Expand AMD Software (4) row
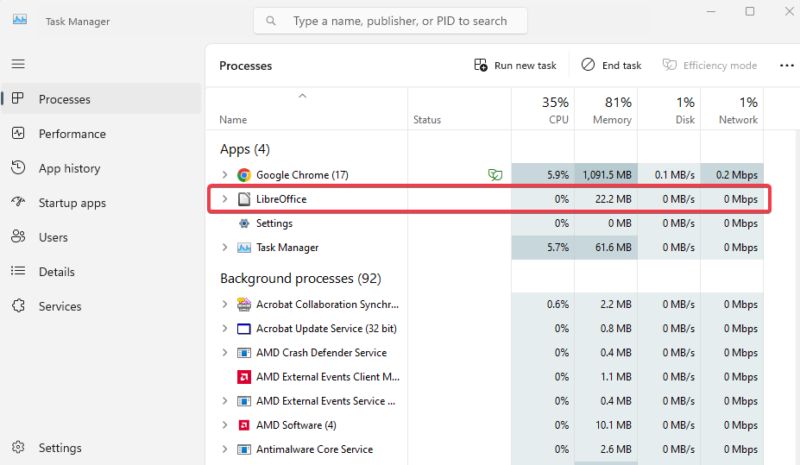 pyautogui.click(x=224, y=425)
